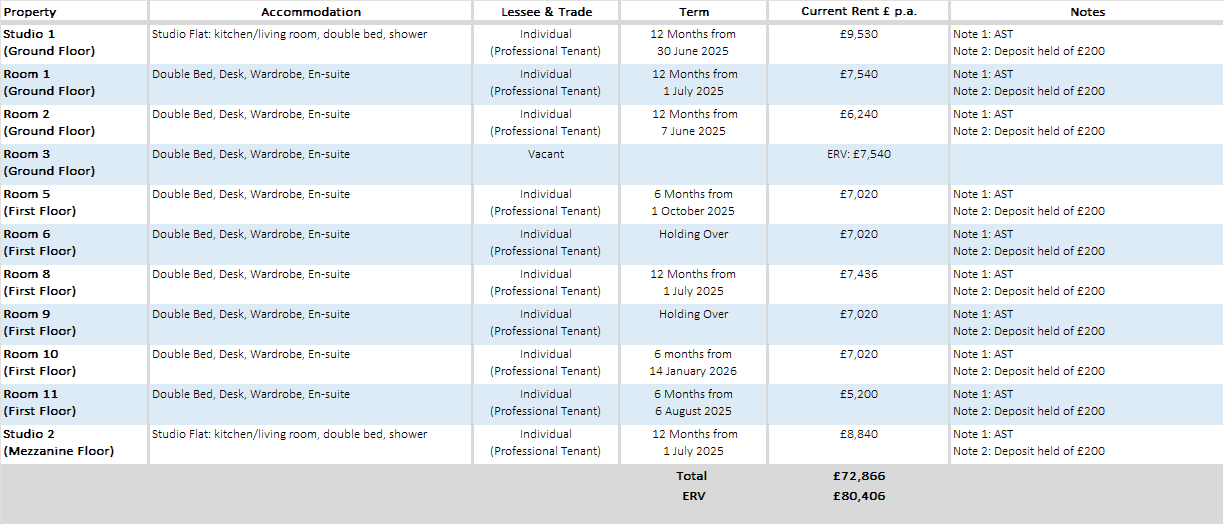Select Studio 2's accommodation description cell
This screenshot has width=1224, height=525.
(290, 435)
